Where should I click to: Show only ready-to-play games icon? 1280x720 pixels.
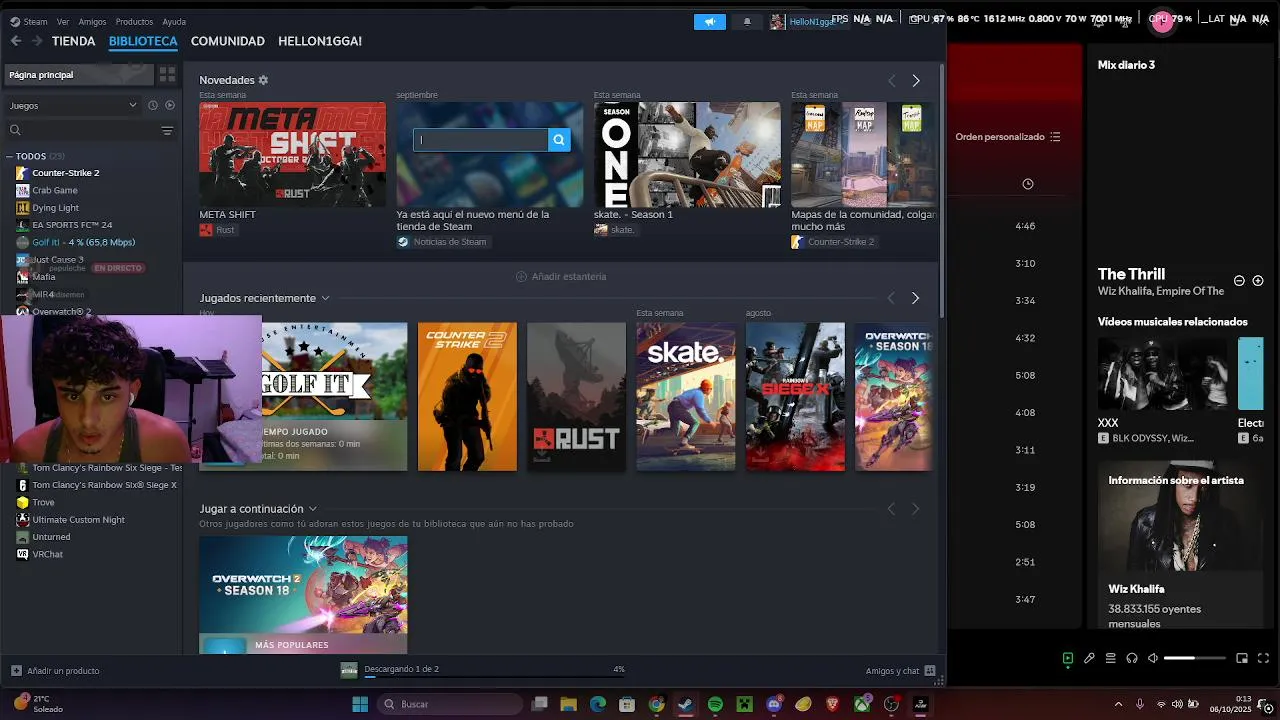(170, 105)
